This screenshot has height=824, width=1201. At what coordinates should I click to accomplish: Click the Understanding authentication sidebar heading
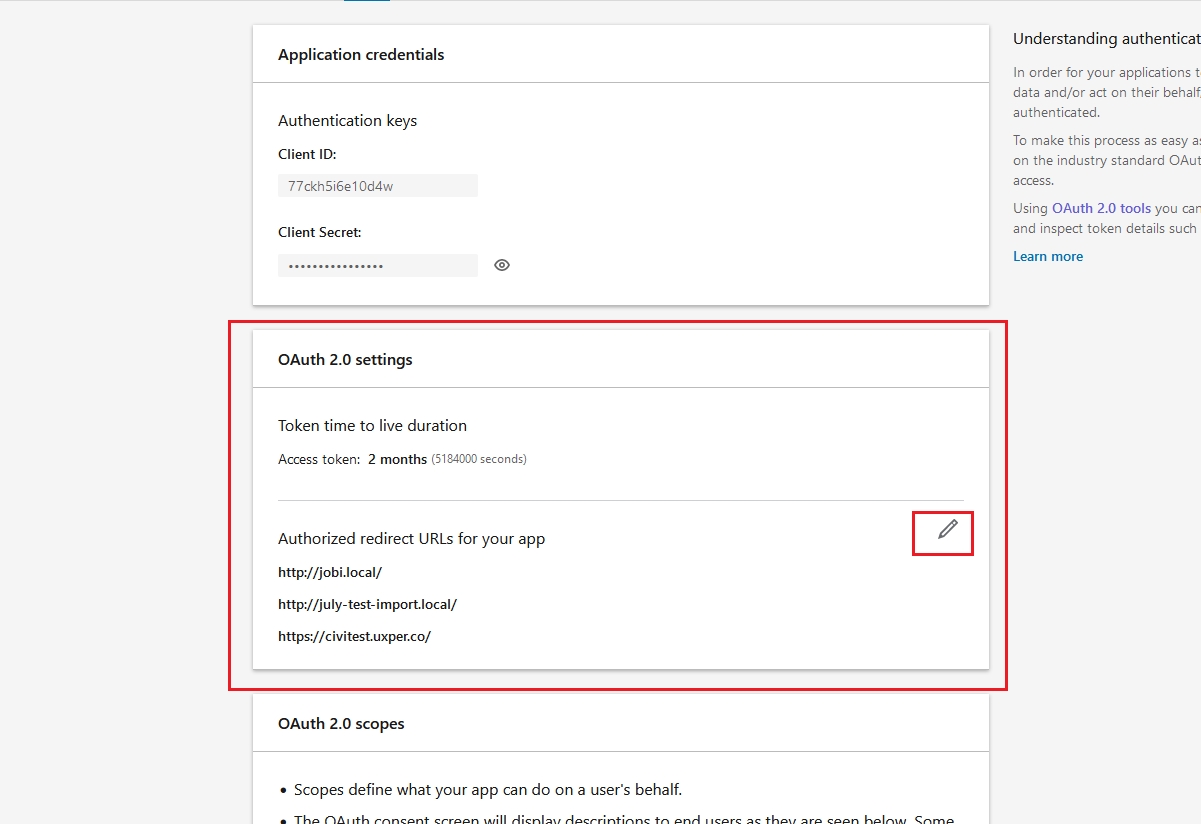click(1106, 39)
